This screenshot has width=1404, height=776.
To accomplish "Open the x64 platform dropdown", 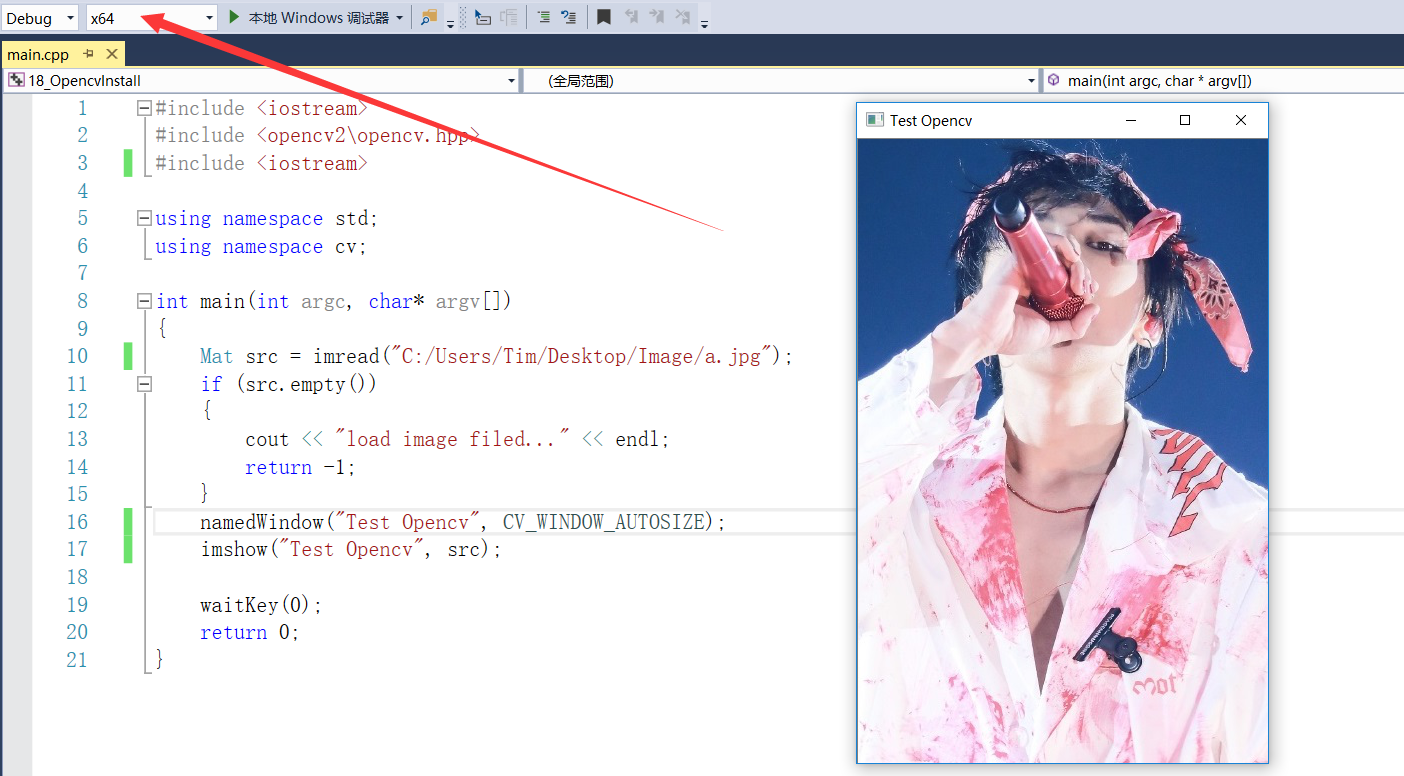I will coord(209,18).
